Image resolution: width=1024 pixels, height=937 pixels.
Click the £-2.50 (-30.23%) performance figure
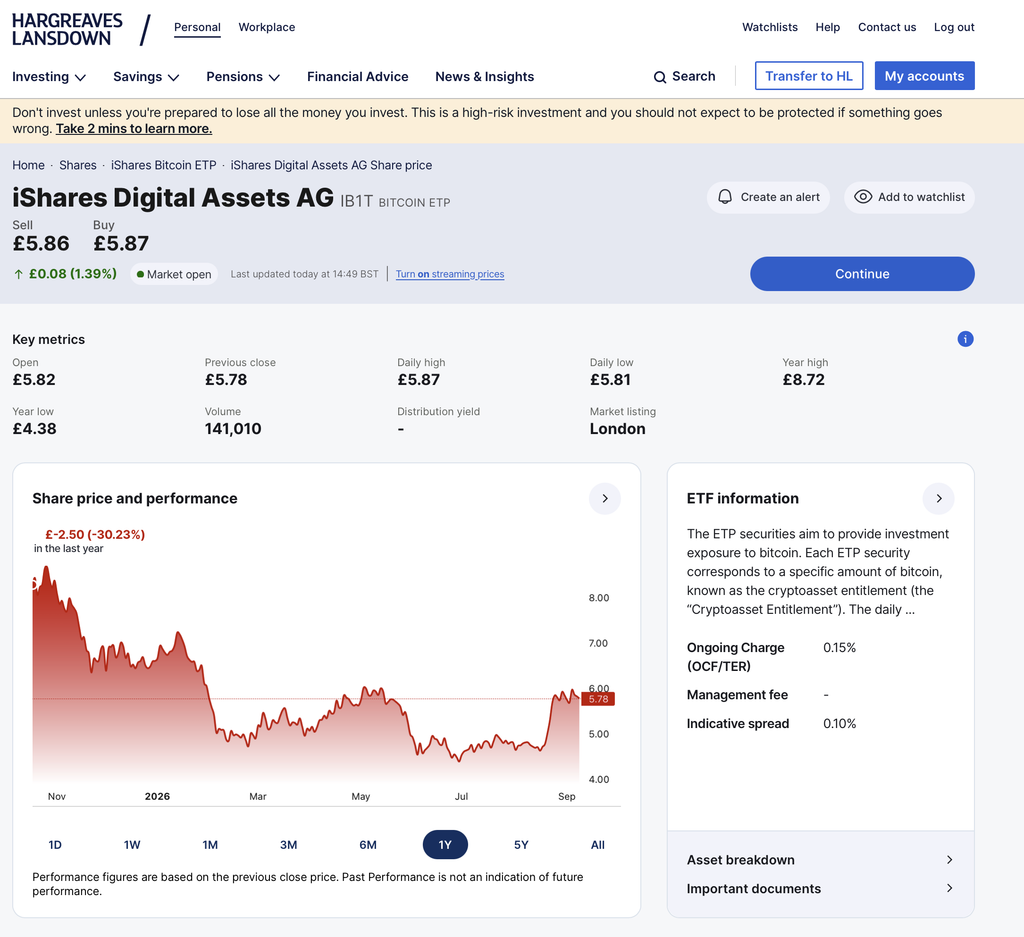tap(95, 535)
